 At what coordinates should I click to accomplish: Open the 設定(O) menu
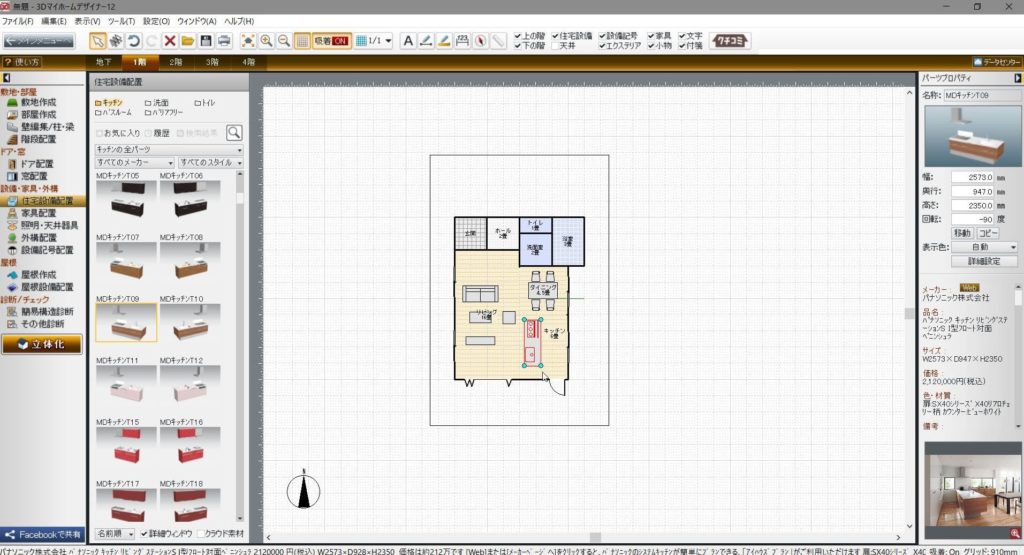(x=155, y=21)
